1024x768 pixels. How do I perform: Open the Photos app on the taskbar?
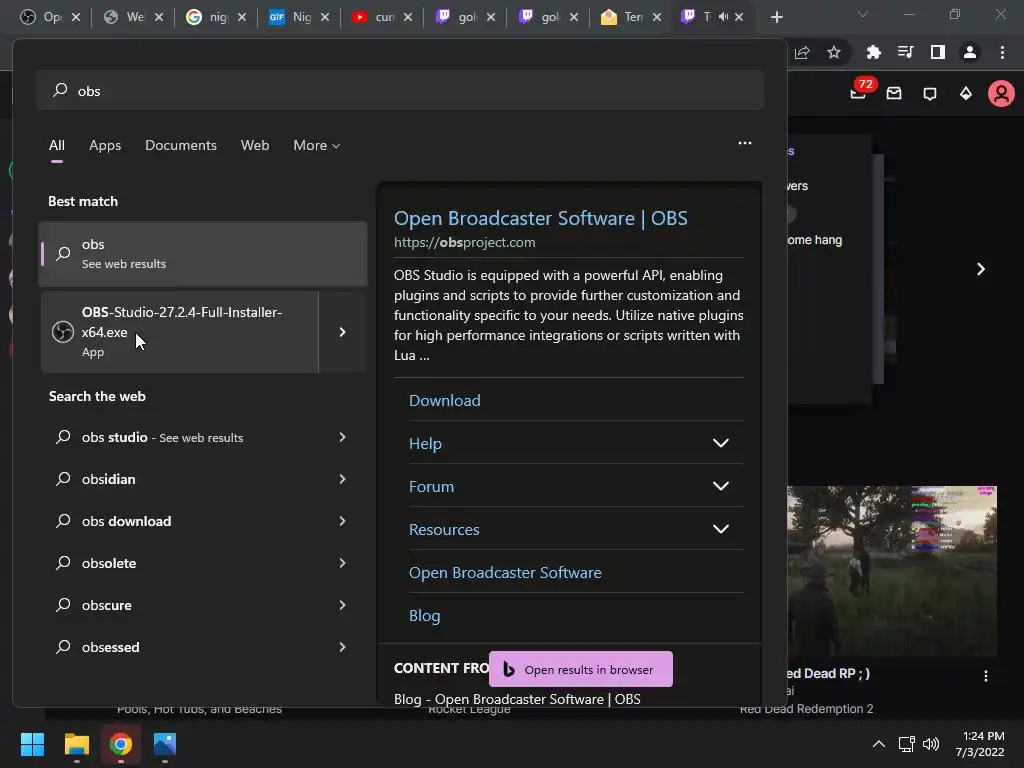[x=165, y=744]
